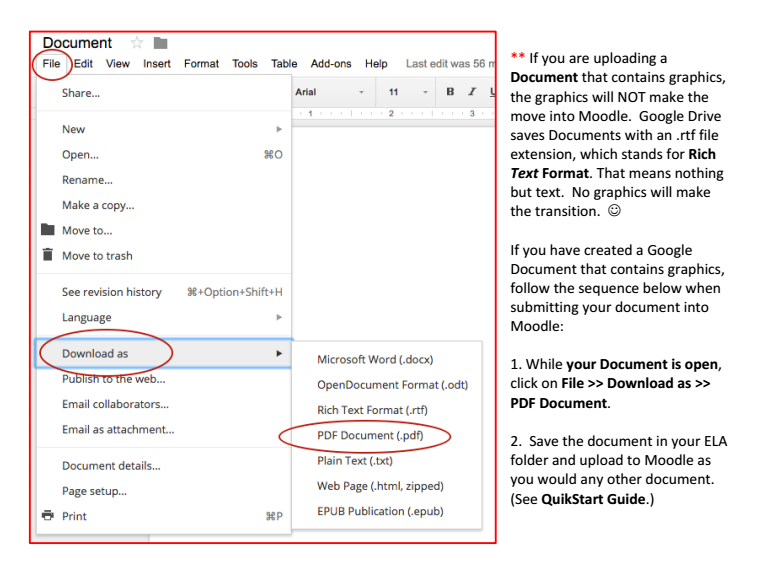Click the trash can icon in the File menu
The height and width of the screenshot is (562, 777).
(46, 255)
